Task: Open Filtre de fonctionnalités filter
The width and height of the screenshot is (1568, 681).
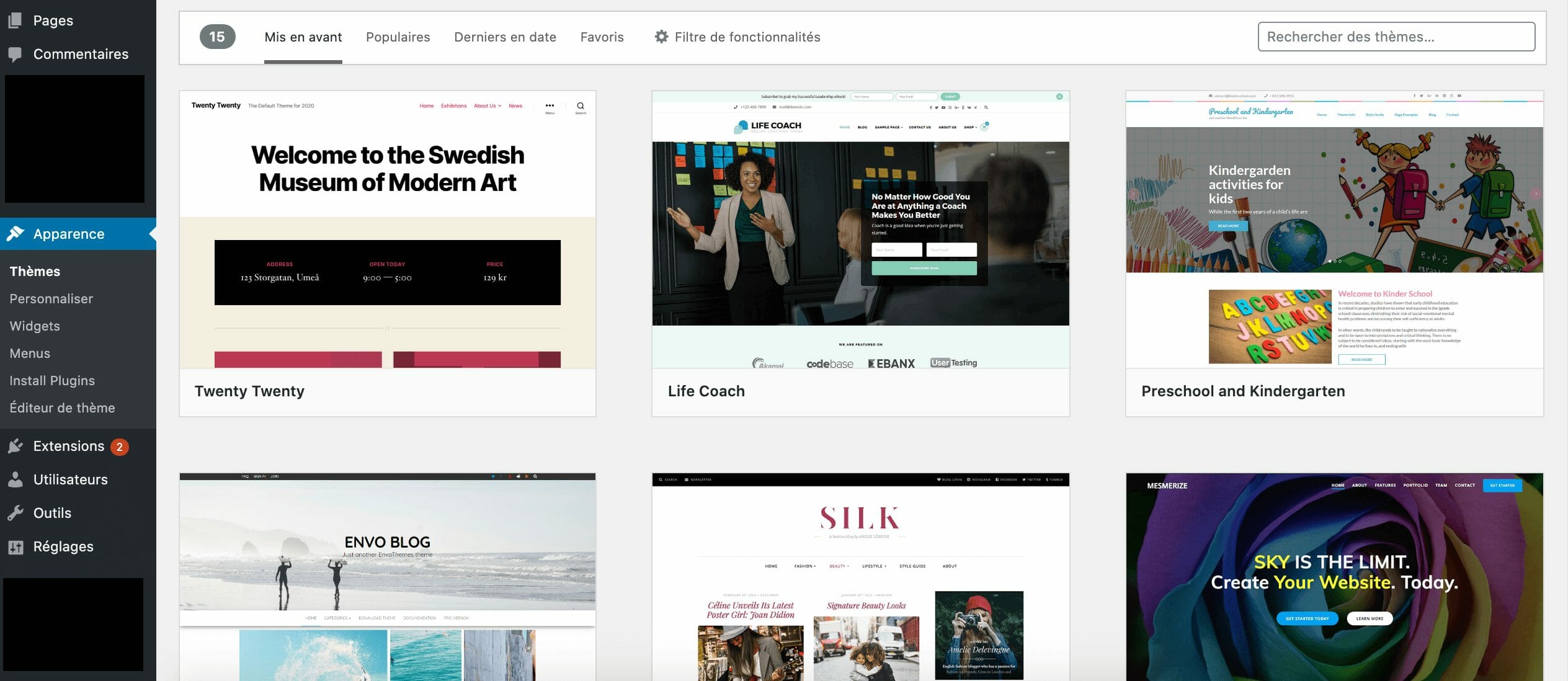Action: 737,37
